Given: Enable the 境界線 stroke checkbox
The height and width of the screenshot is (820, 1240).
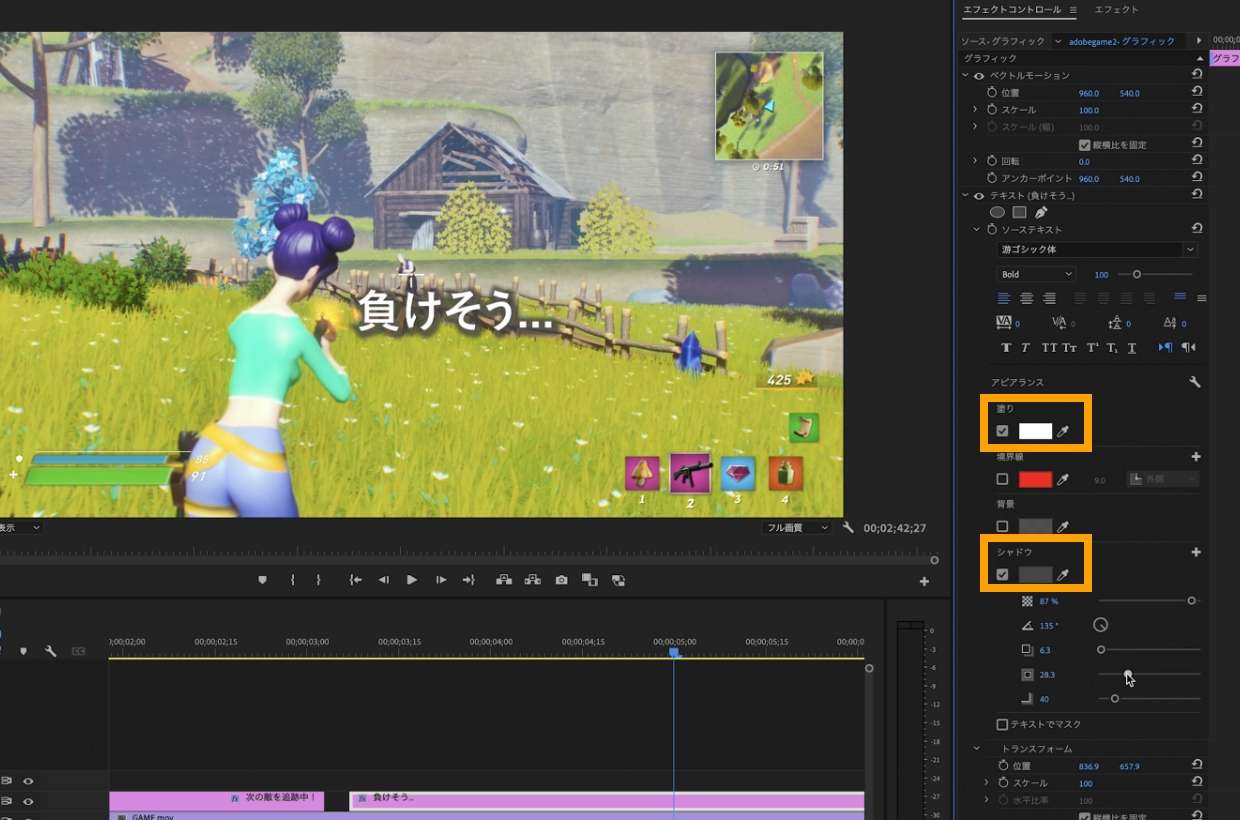Looking at the screenshot, I should 1002,480.
